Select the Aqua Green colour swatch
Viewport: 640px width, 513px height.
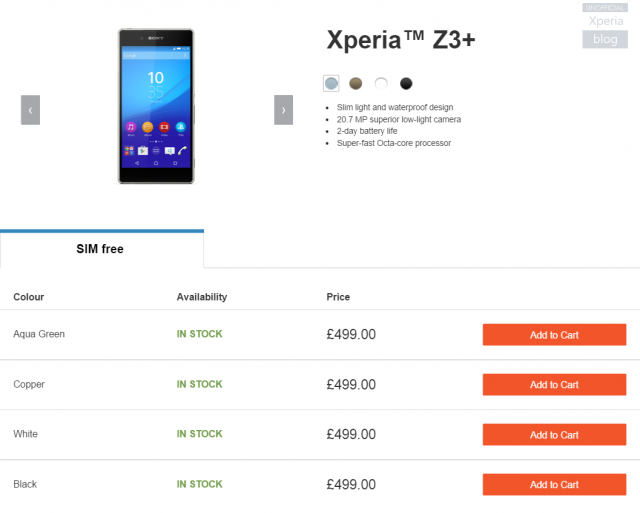click(331, 83)
